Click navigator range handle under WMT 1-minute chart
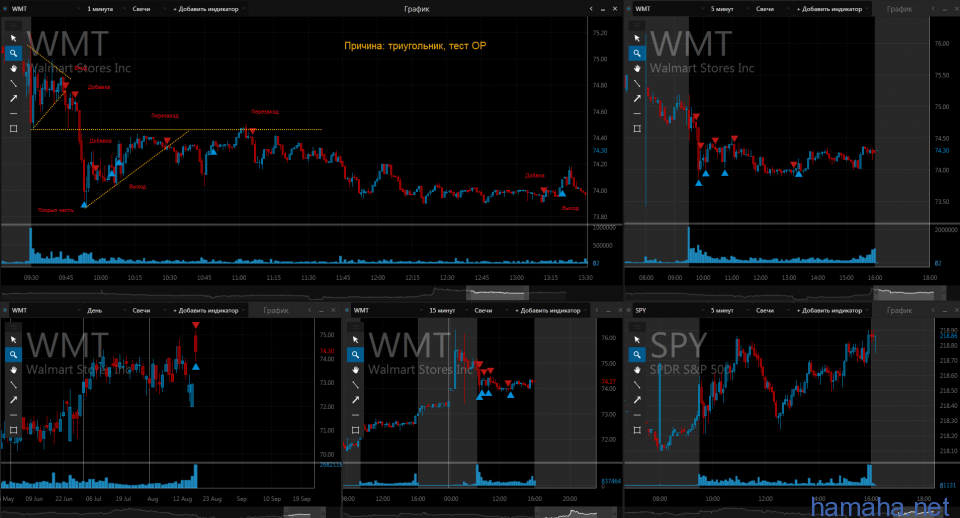 (497, 293)
